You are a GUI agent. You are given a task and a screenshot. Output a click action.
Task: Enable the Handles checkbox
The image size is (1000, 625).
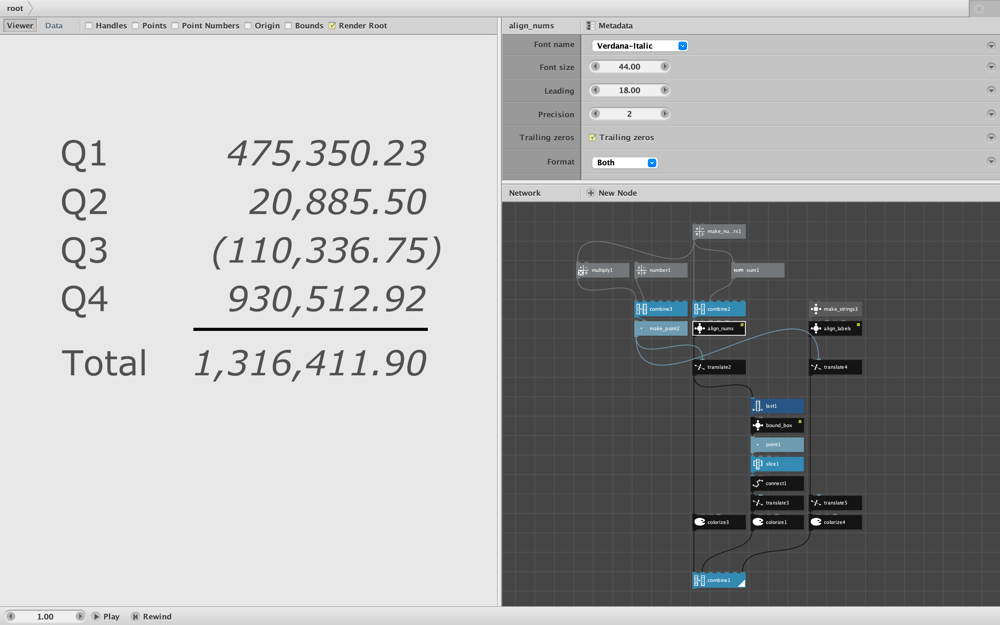coord(89,26)
